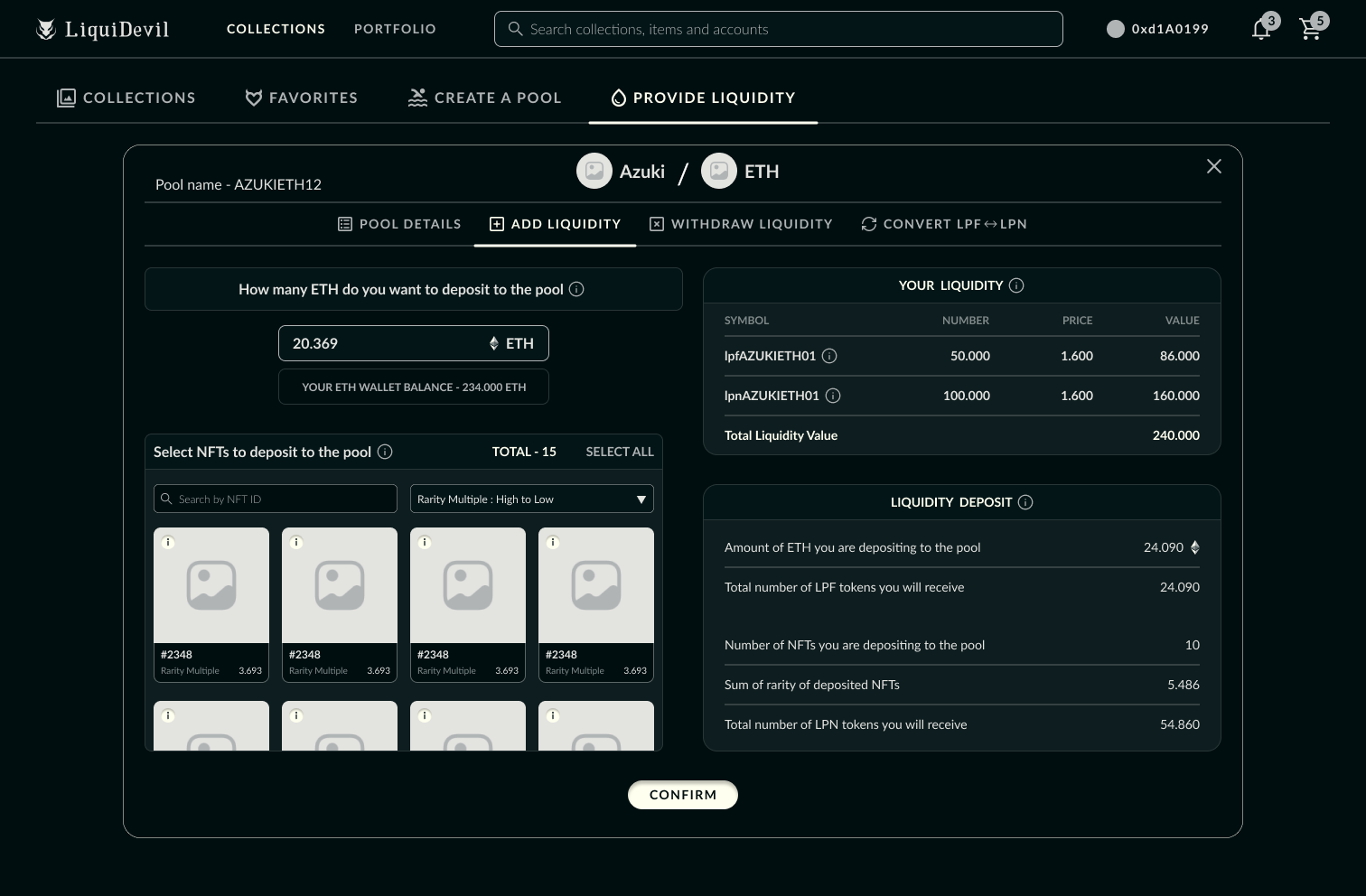Click the info badge on the fourth NFT card
The image size is (1366, 896).
coord(553,542)
